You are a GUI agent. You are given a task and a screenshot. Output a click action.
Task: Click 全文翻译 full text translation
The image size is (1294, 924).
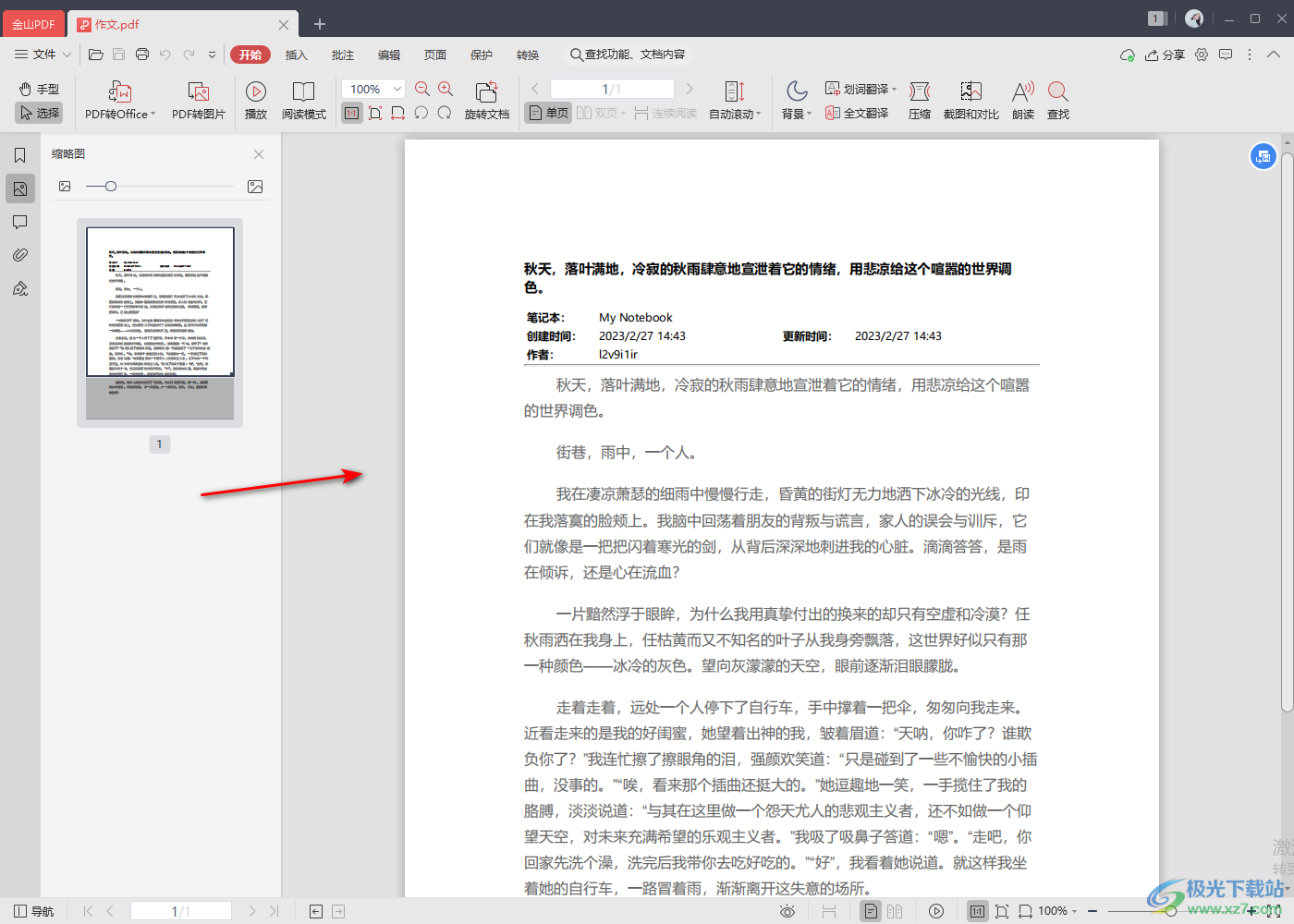pyautogui.click(x=857, y=113)
